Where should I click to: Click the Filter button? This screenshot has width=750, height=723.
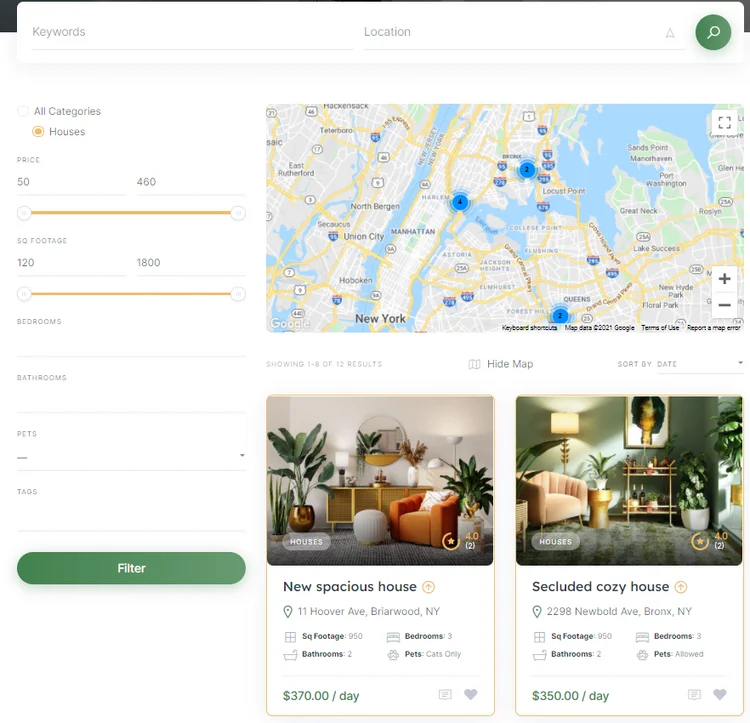point(131,568)
